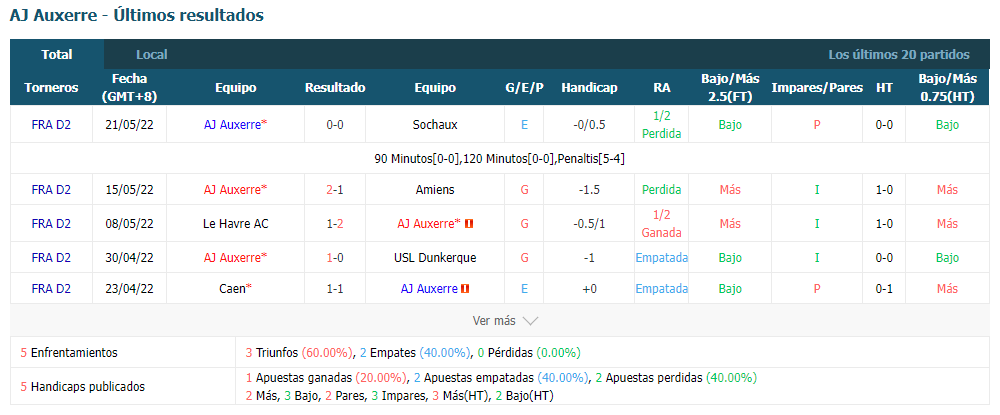The width and height of the screenshot is (1000, 415).
Task: Open the Amiens team page
Action: (435, 190)
